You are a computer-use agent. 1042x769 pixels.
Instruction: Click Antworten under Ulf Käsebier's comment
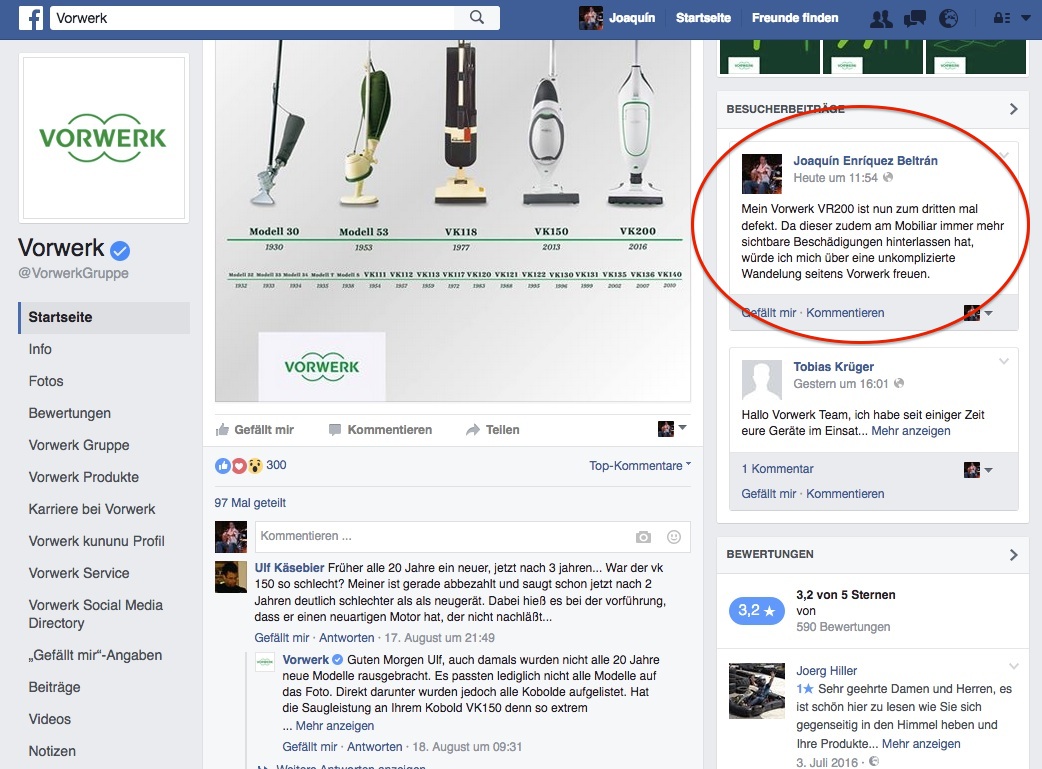pos(346,638)
